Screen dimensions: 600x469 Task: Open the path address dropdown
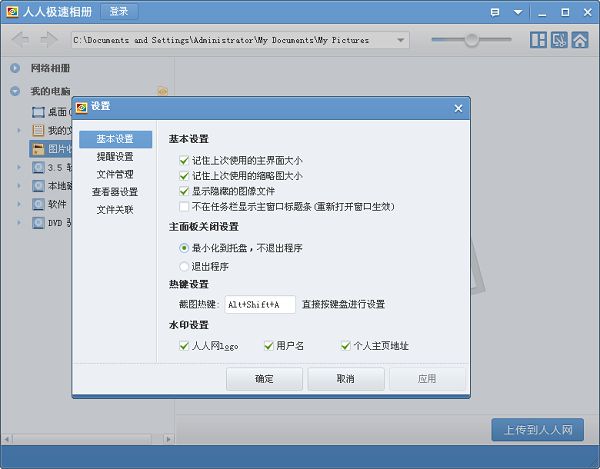tap(400, 40)
